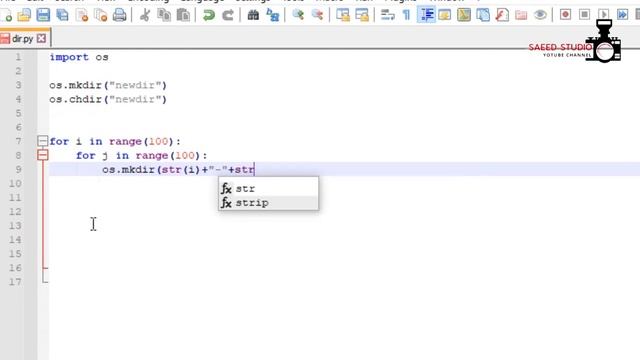Create a new file from the toolbar
The height and width of the screenshot is (360, 640).
[x=6, y=15]
